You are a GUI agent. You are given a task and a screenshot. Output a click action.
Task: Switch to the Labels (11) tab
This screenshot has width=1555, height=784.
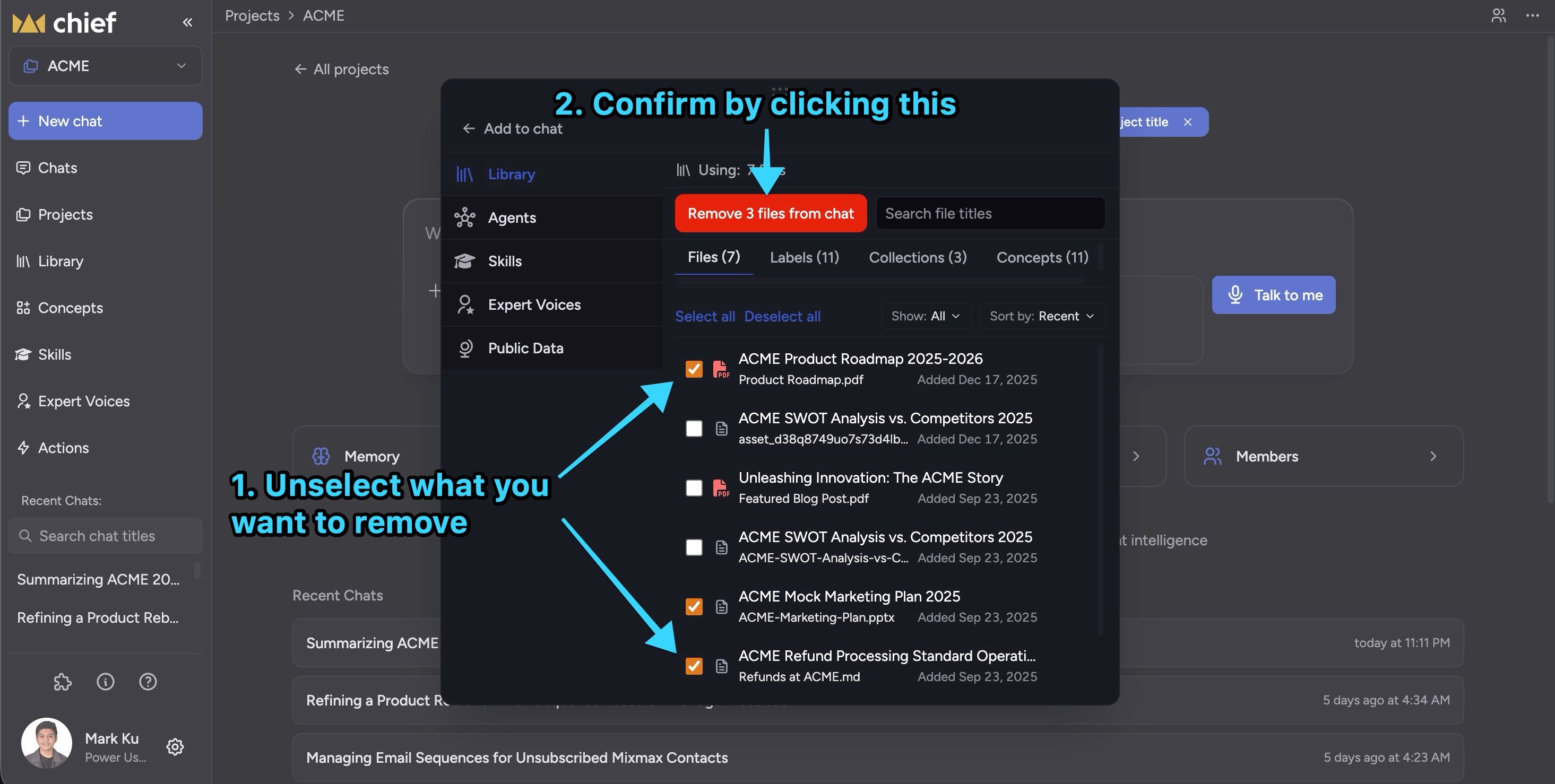pyautogui.click(x=805, y=258)
